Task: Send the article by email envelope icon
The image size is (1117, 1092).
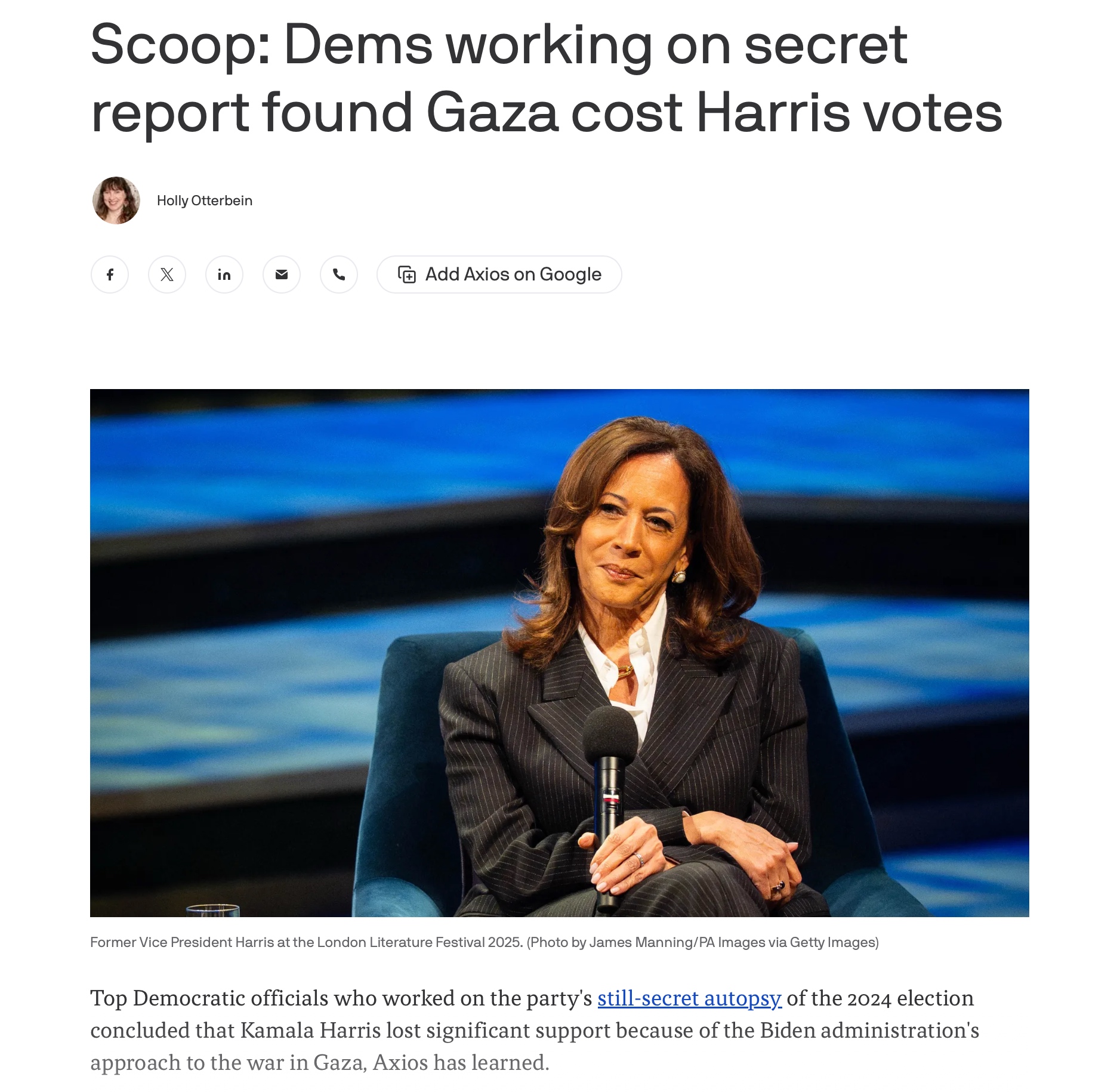Action: pyautogui.click(x=282, y=274)
